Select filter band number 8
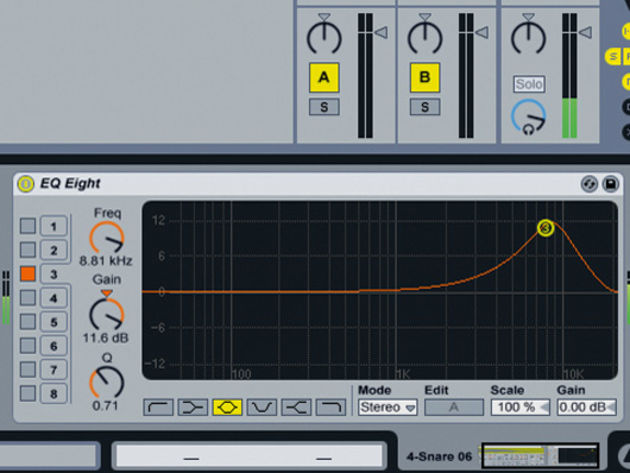Viewport: 630px width, 473px height. coord(53,394)
